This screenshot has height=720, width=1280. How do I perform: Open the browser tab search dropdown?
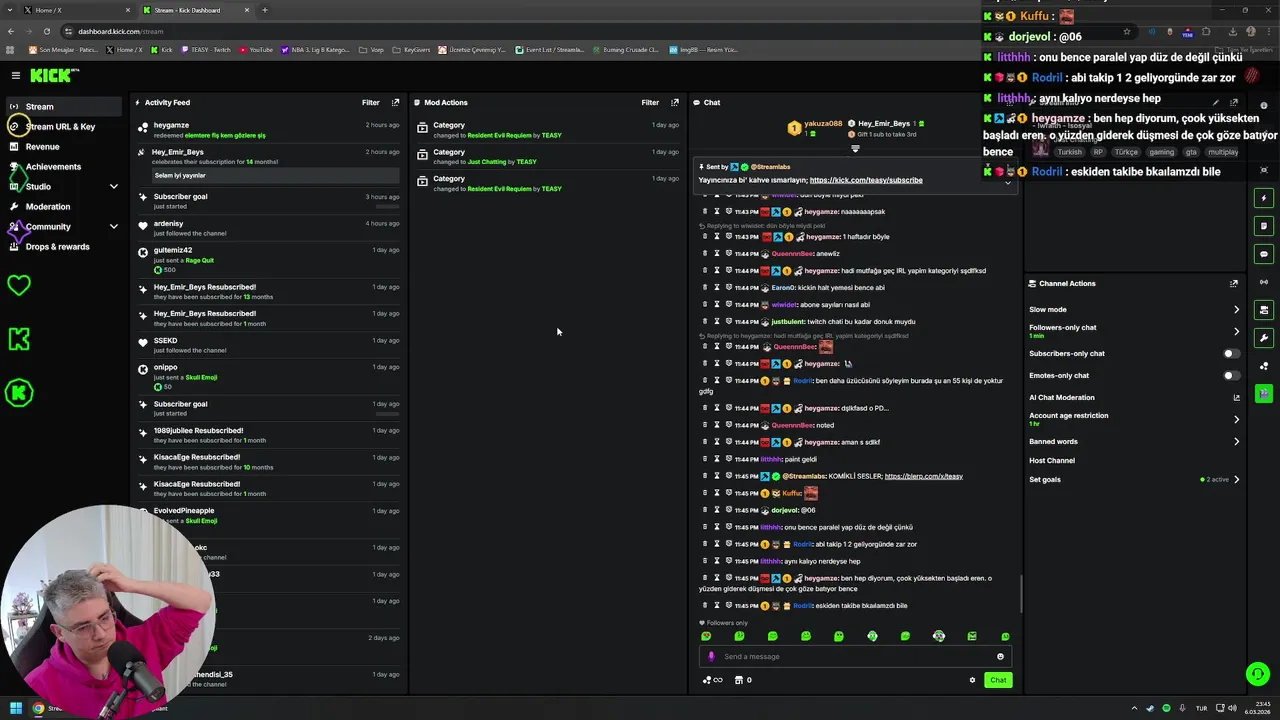[11, 10]
